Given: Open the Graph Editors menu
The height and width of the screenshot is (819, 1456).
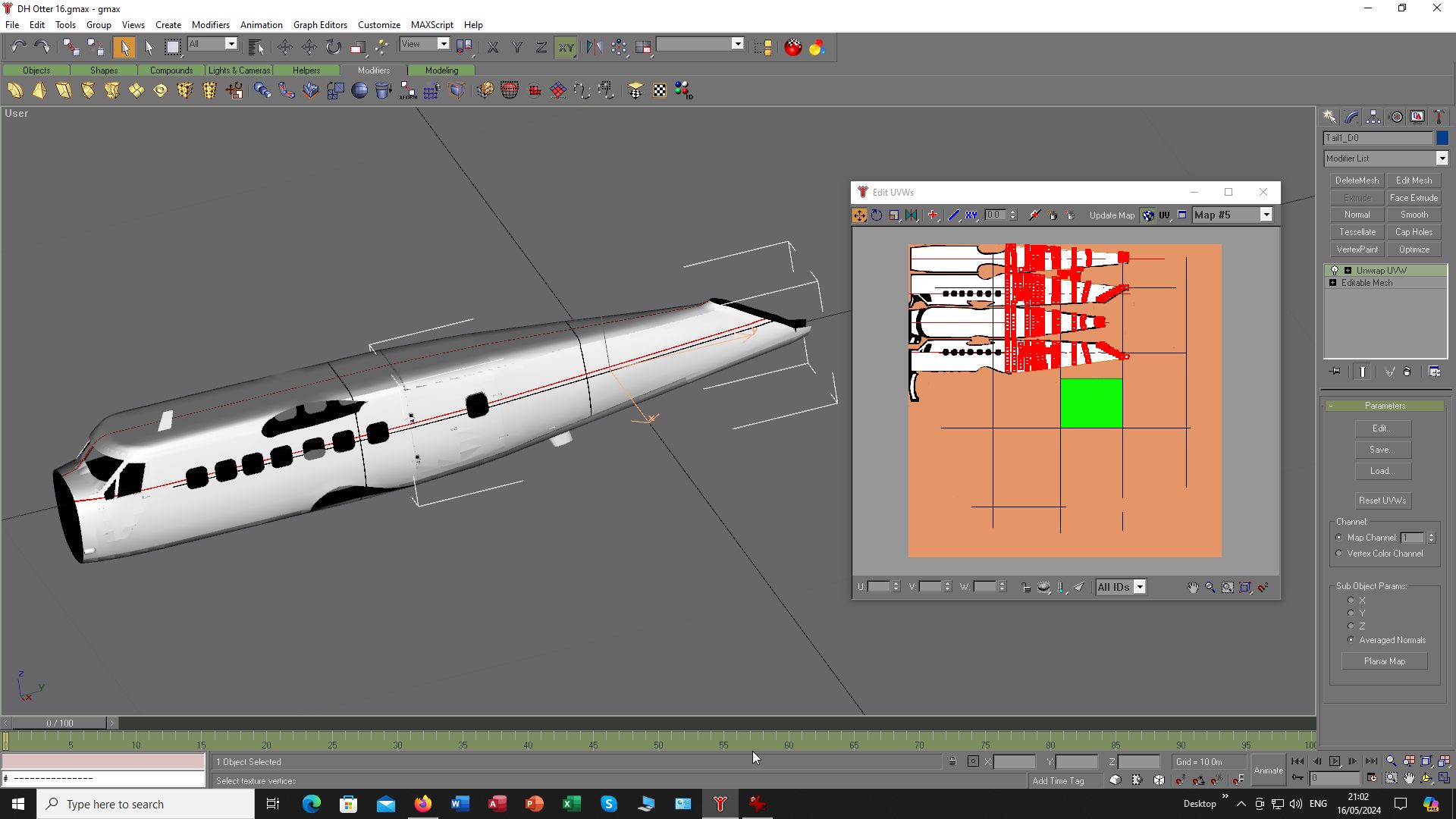Looking at the screenshot, I should [x=320, y=24].
